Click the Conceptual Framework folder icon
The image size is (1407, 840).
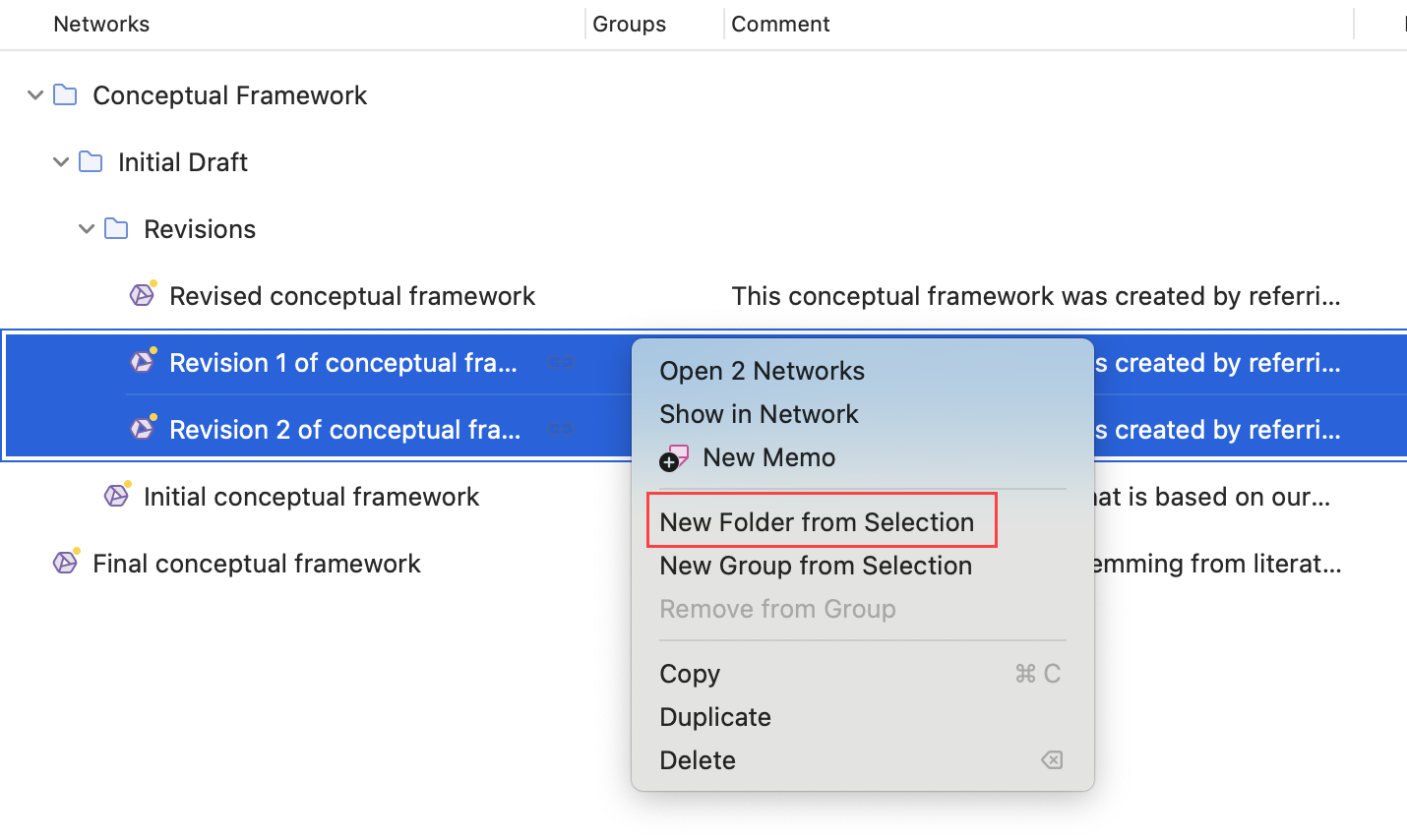point(65,95)
